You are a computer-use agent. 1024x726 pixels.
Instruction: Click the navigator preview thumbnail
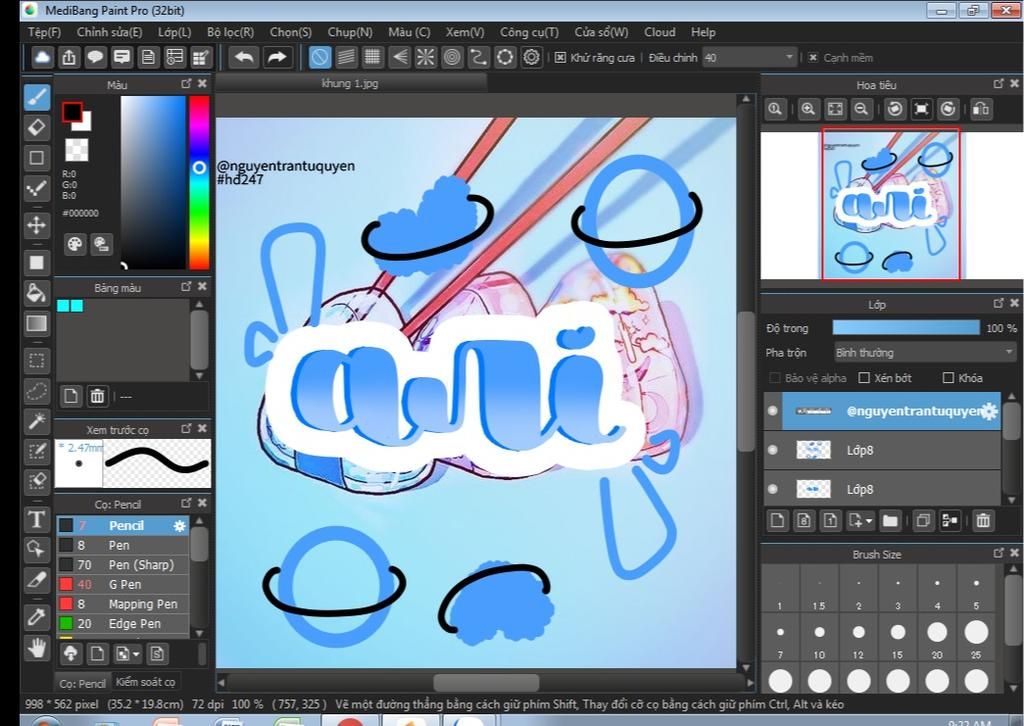(891, 204)
